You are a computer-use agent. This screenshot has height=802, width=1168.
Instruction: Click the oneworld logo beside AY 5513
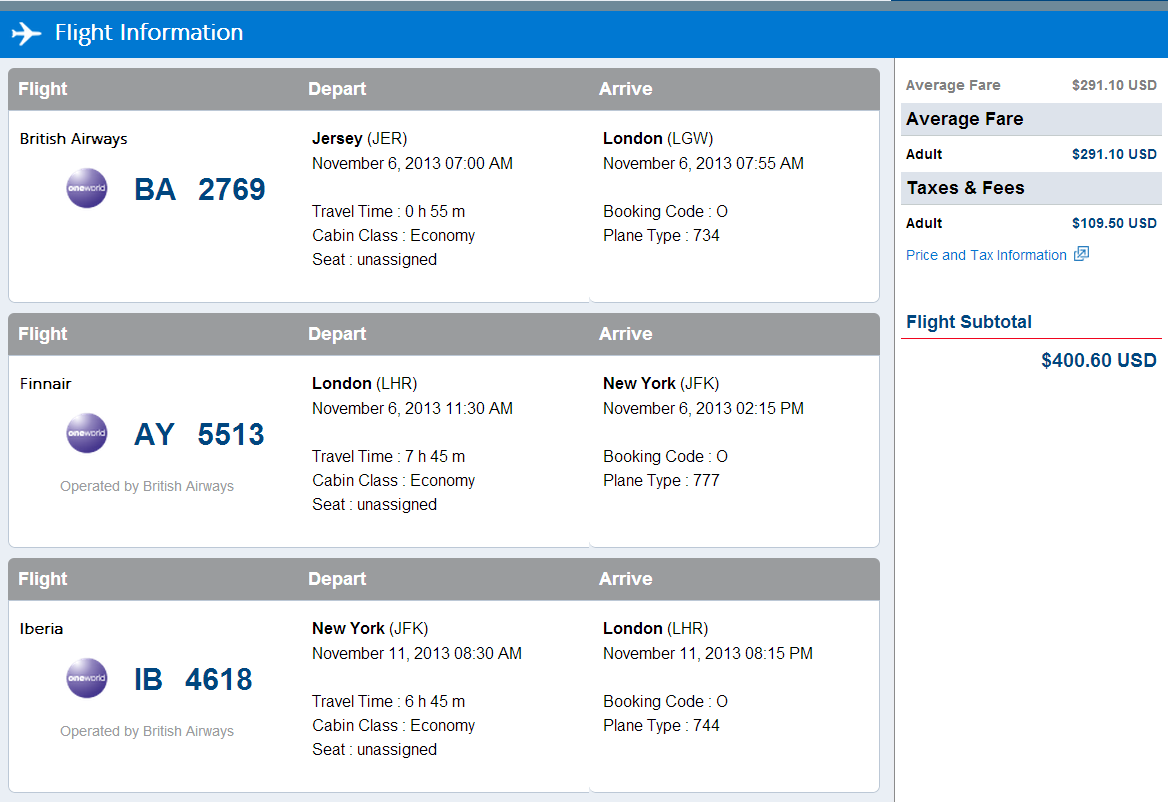(87, 434)
